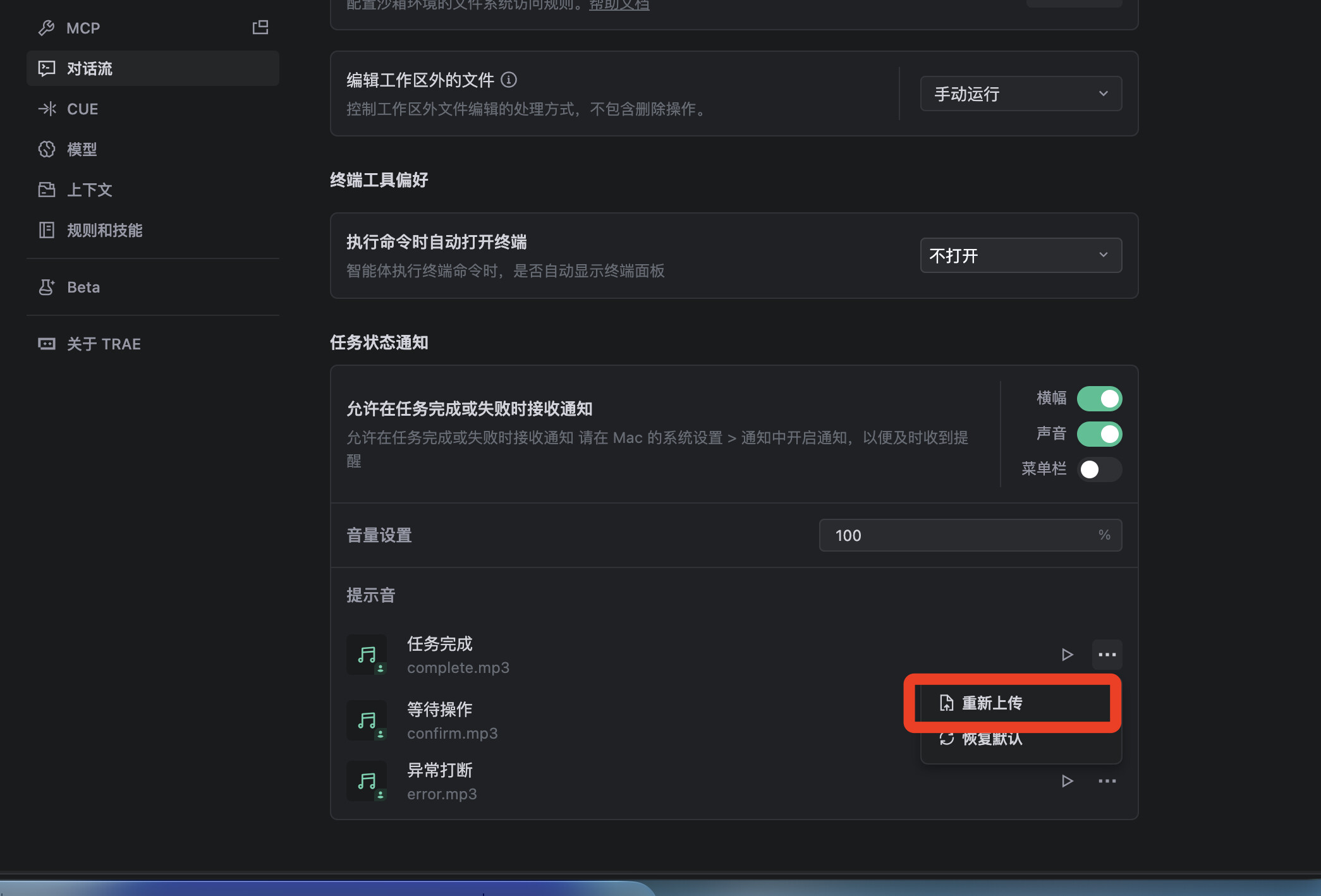Image resolution: width=1321 pixels, height=896 pixels.
Task: Click the 终端工具偏好 section heading
Action: (379, 180)
